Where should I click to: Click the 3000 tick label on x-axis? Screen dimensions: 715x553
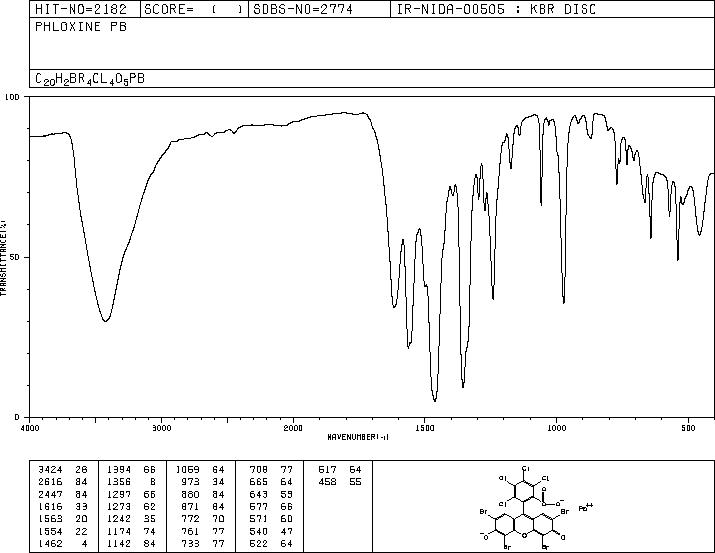pyautogui.click(x=161, y=428)
